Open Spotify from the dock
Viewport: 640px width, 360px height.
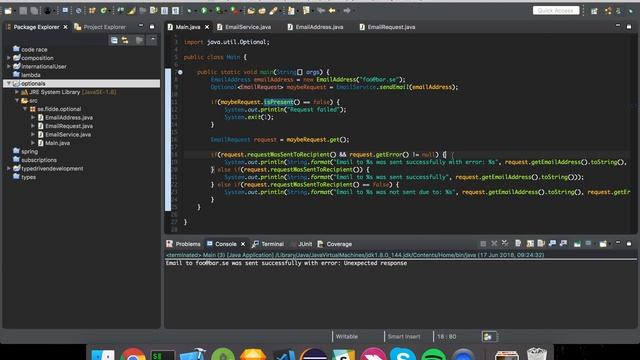click(433, 354)
